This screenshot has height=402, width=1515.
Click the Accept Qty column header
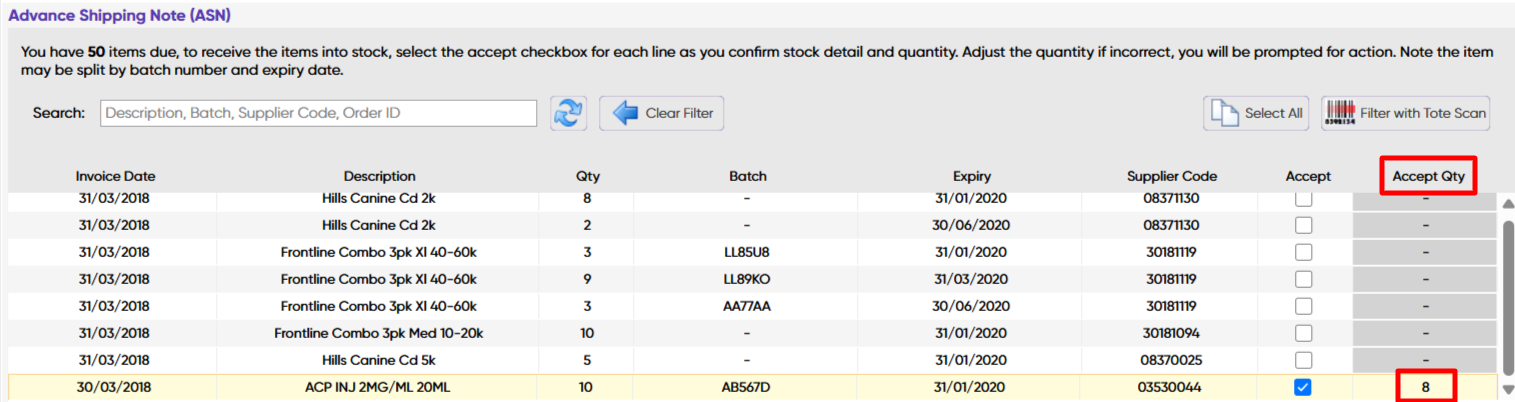coord(1428,176)
